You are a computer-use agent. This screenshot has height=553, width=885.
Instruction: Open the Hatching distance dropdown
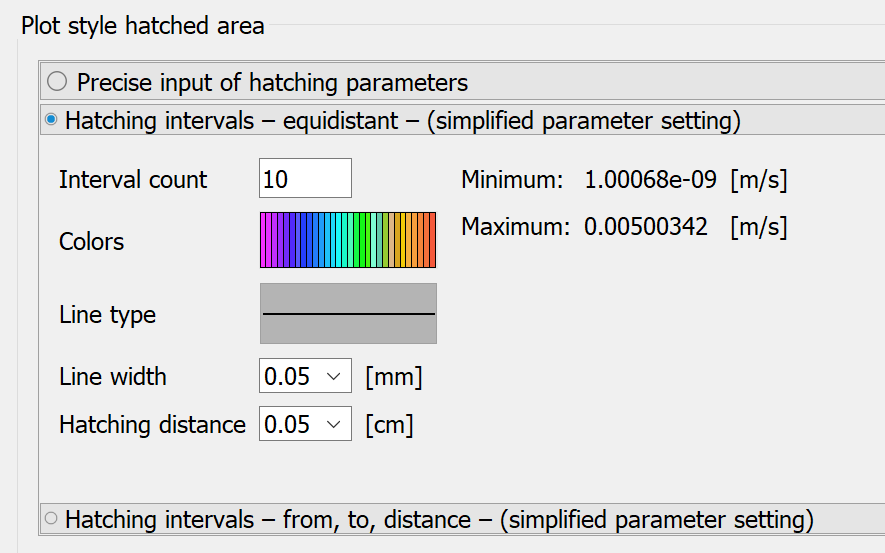304,424
